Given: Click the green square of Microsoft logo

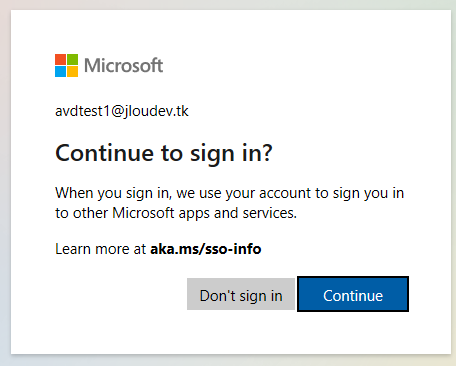Looking at the screenshot, I should tap(73, 59).
